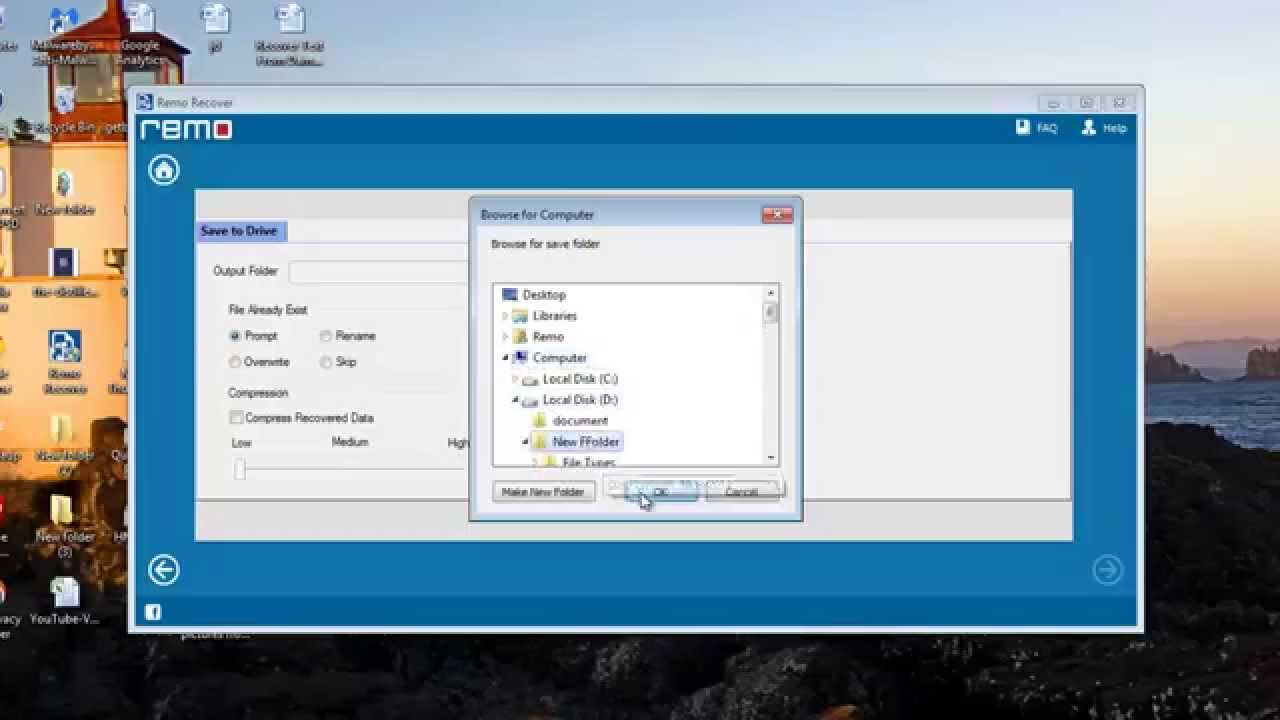Select the 'Desktop' tree row text
Viewport: 1280px width, 720px height.
tap(544, 295)
